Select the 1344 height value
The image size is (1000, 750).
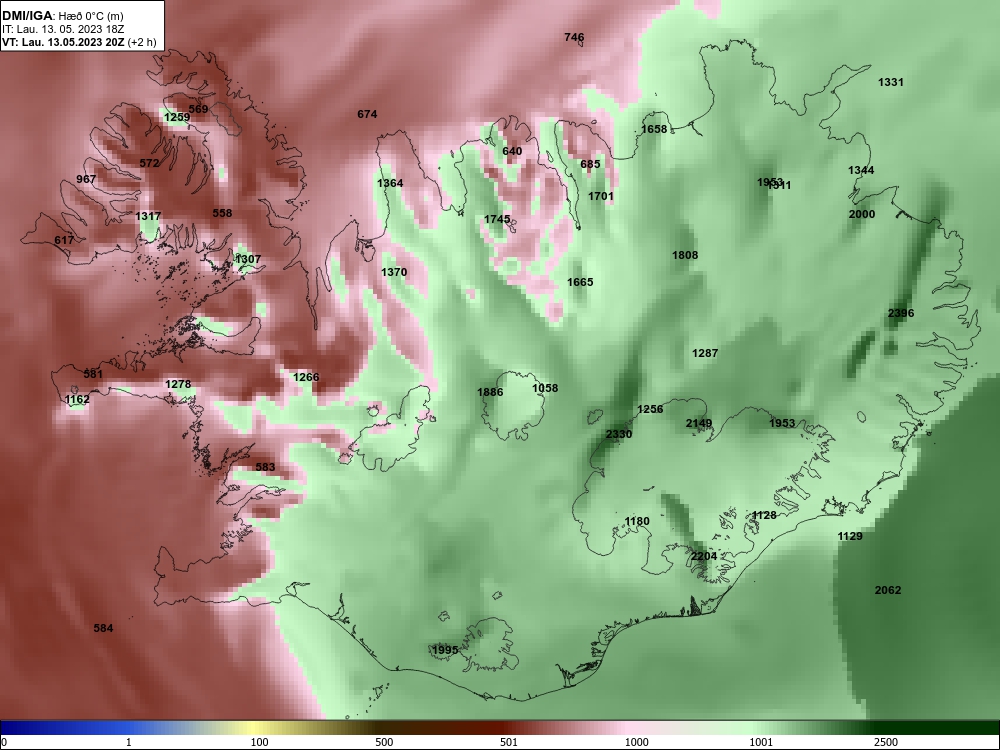point(861,170)
